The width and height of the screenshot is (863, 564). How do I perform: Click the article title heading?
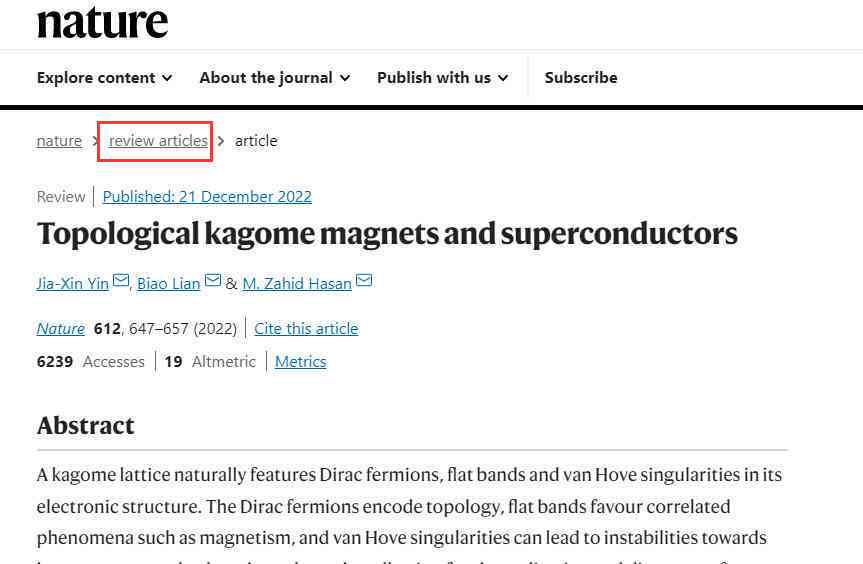coord(387,234)
